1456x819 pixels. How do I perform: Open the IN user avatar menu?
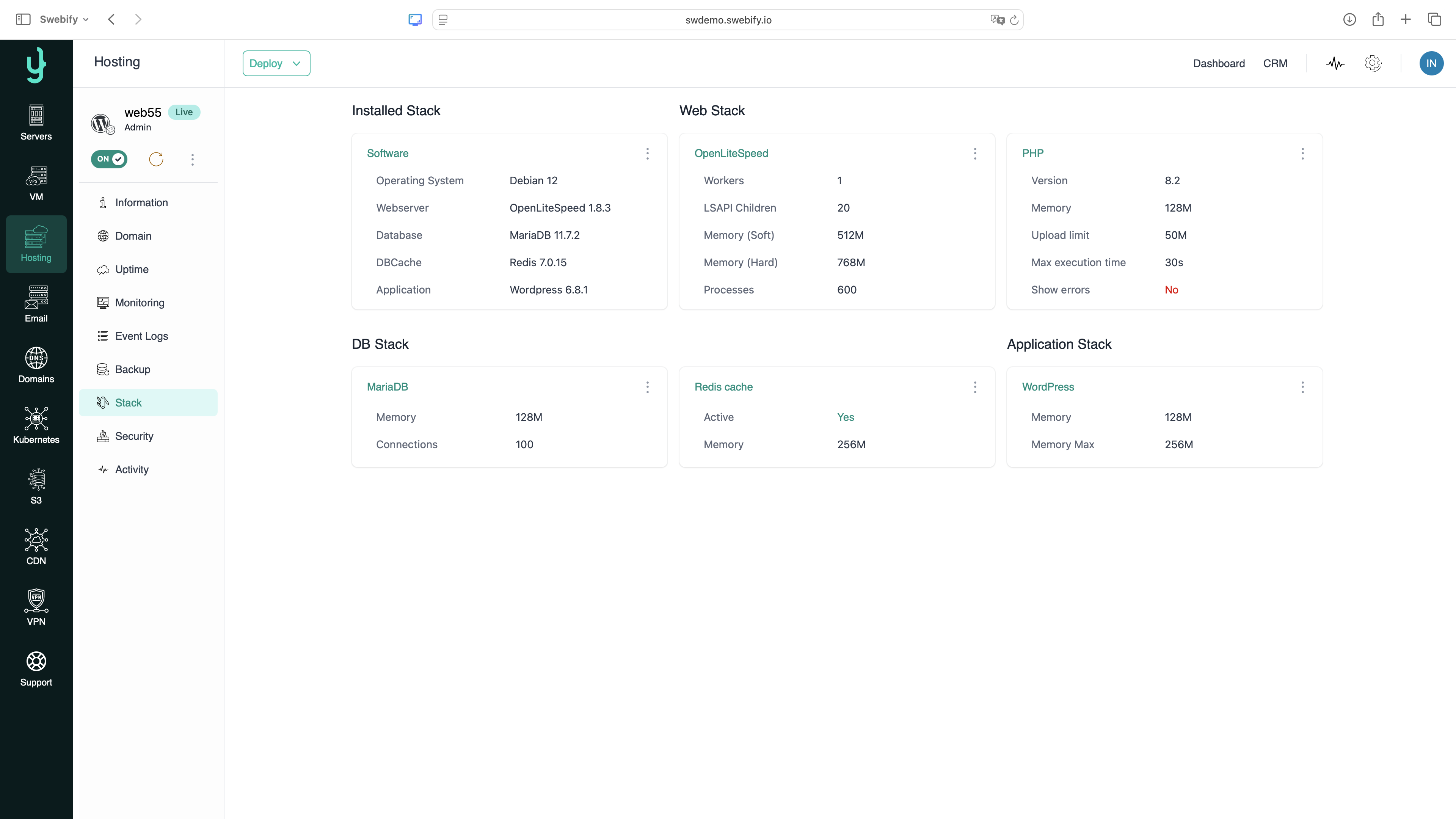tap(1431, 63)
